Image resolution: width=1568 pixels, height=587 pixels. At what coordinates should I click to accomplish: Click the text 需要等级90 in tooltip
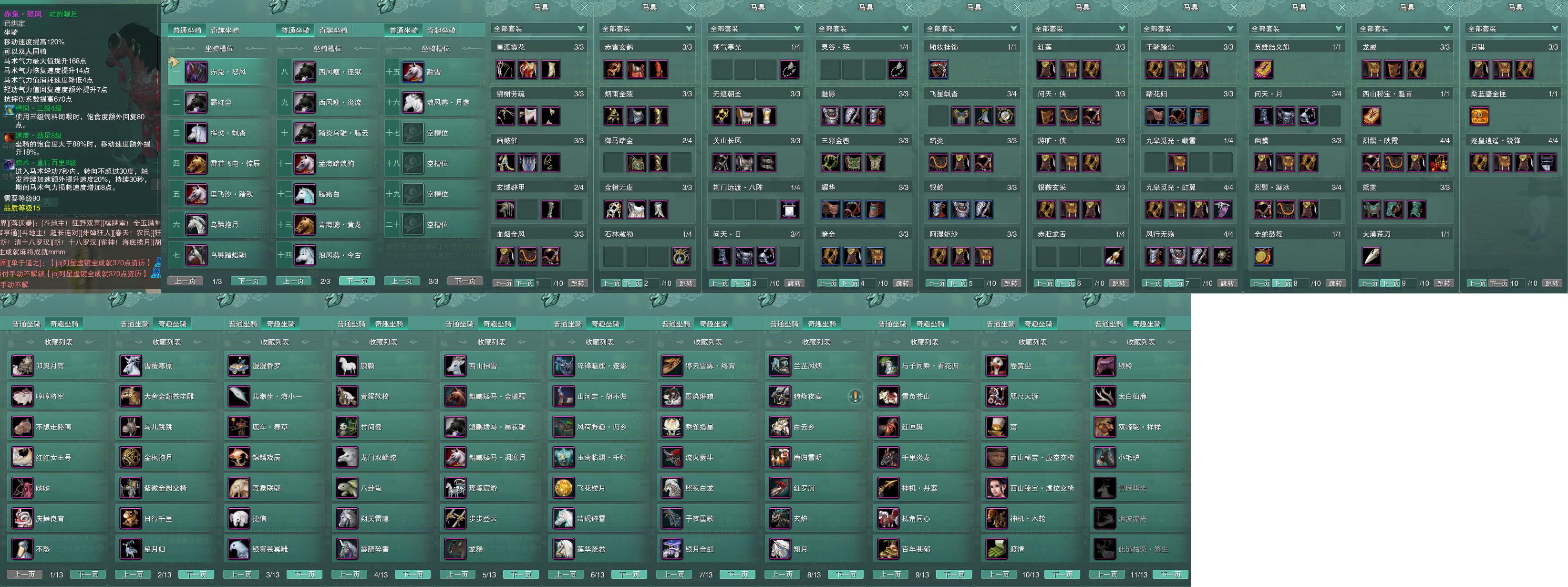click(x=22, y=199)
